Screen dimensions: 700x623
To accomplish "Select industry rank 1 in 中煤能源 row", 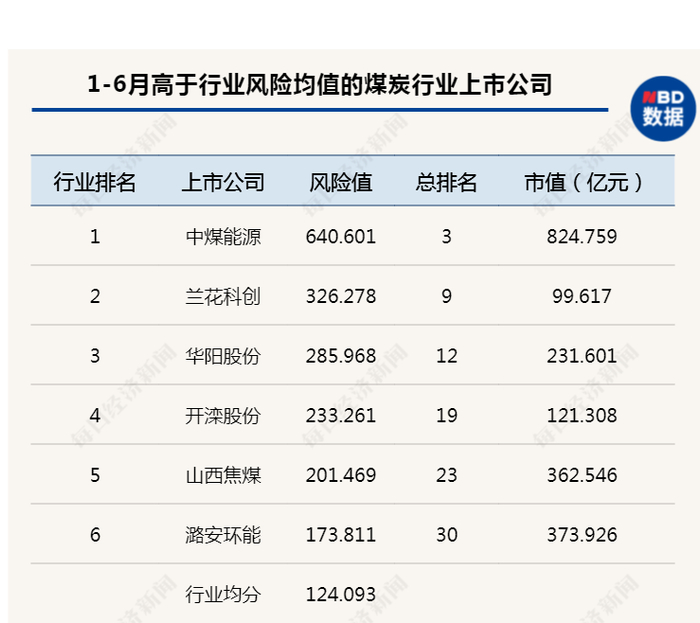I will (95, 237).
